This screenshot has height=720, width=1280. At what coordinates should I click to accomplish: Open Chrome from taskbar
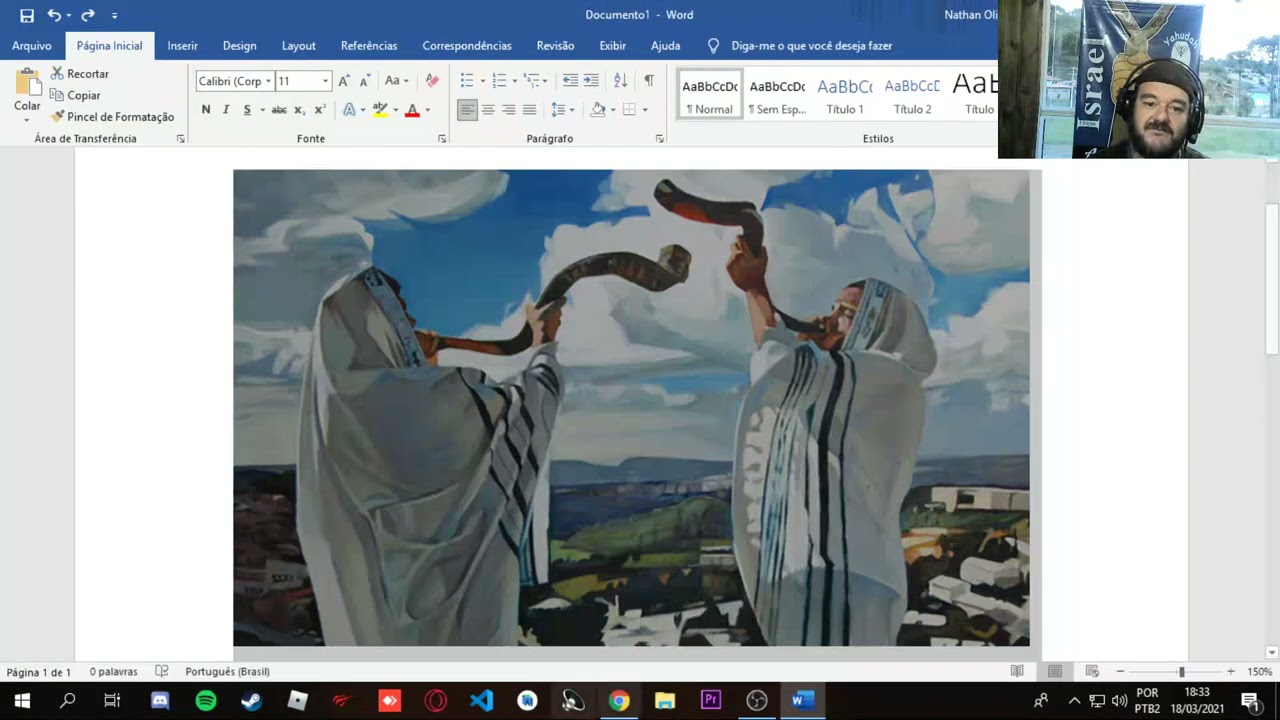[x=619, y=701]
